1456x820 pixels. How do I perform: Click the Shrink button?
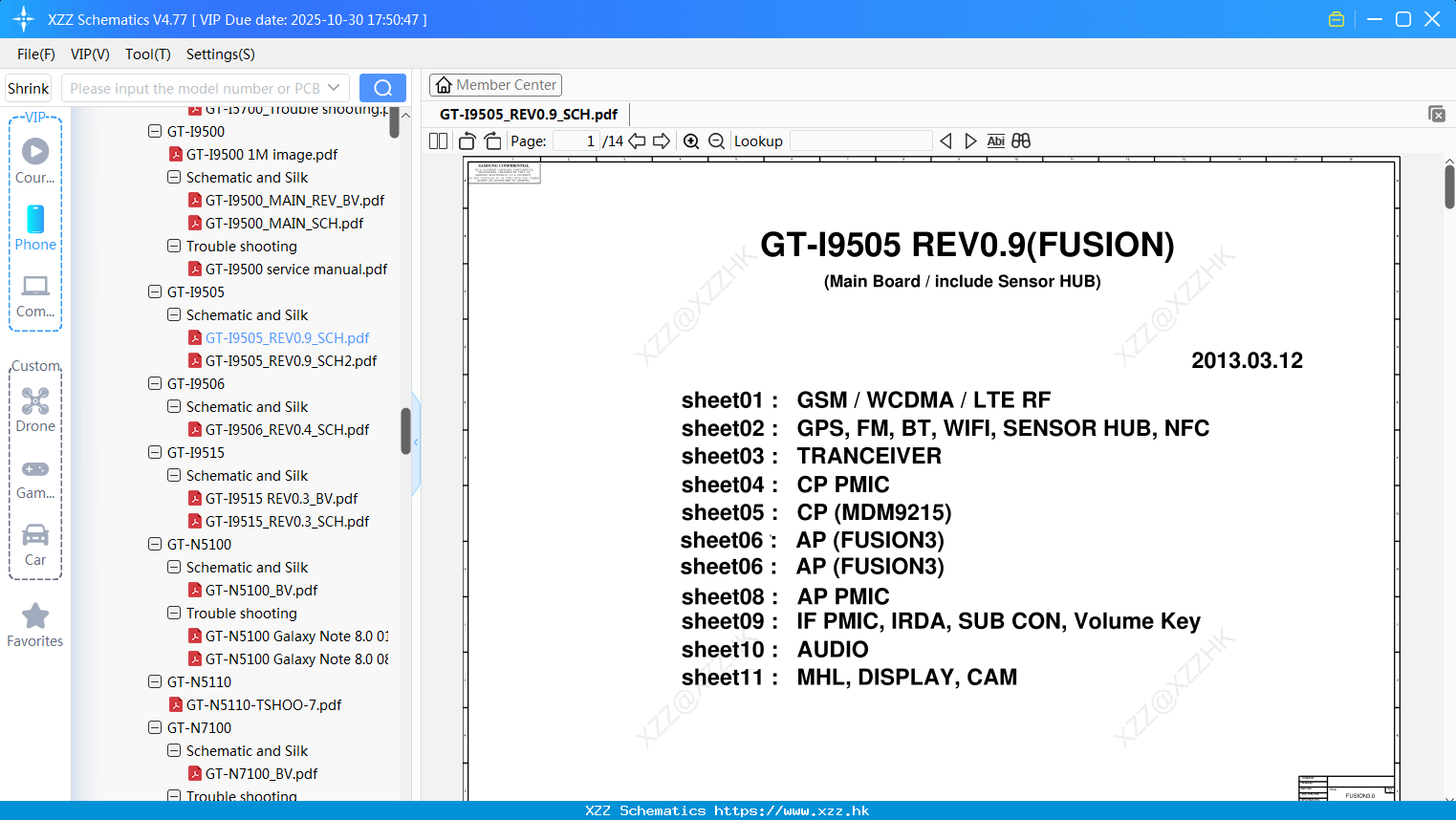pos(29,88)
